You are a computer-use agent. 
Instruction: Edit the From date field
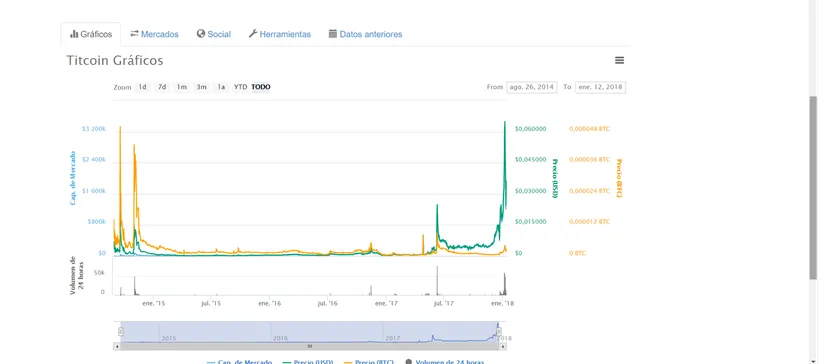coord(531,87)
